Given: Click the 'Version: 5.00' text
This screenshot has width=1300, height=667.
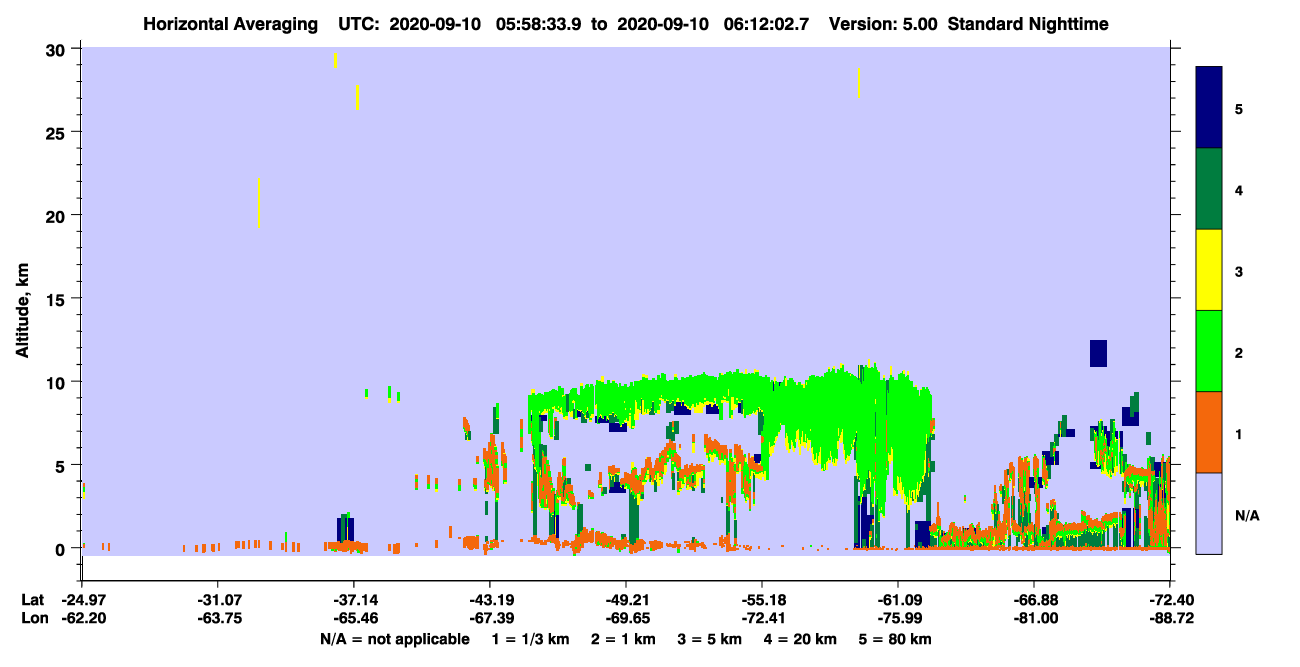Looking at the screenshot, I should [883, 24].
